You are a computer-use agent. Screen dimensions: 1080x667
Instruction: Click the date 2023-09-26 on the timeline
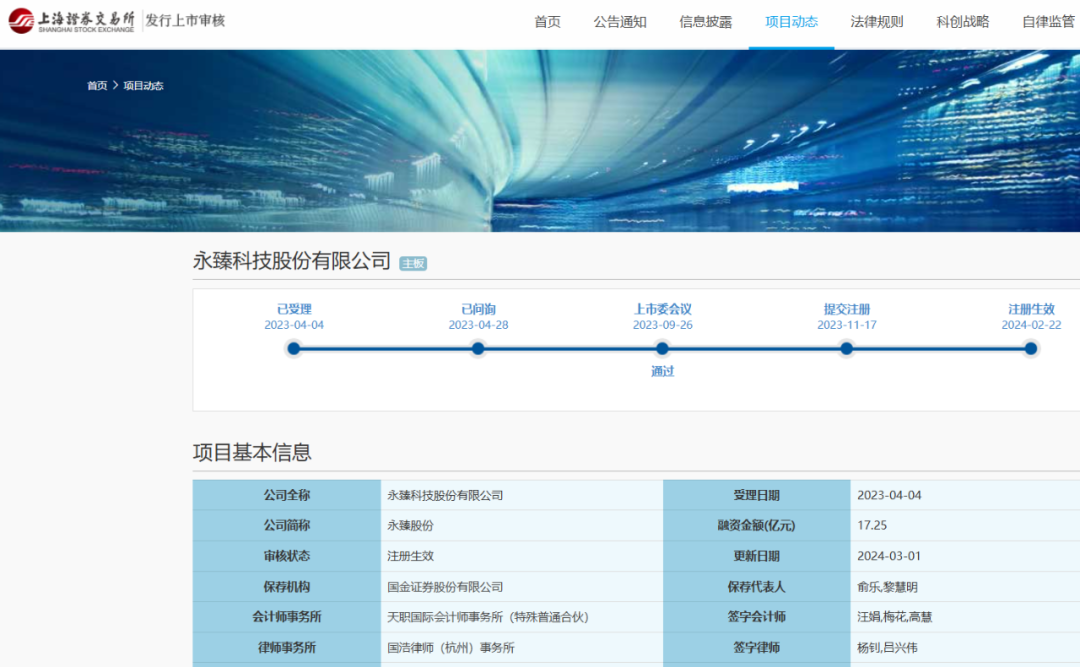[x=663, y=325]
